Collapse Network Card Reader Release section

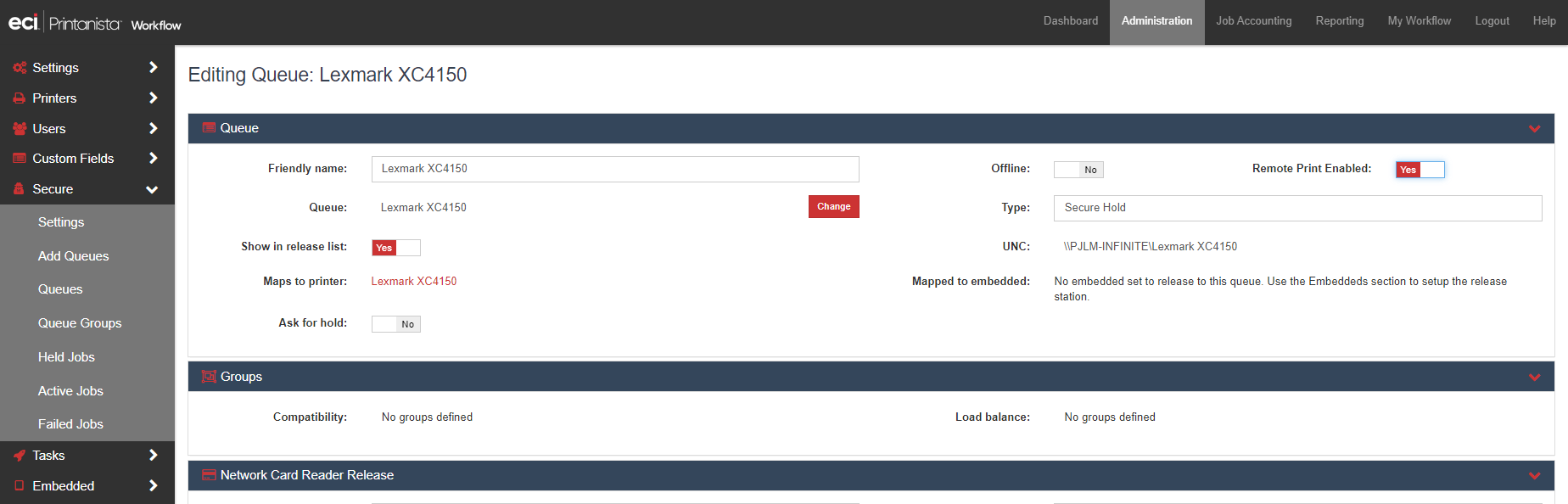click(1534, 476)
